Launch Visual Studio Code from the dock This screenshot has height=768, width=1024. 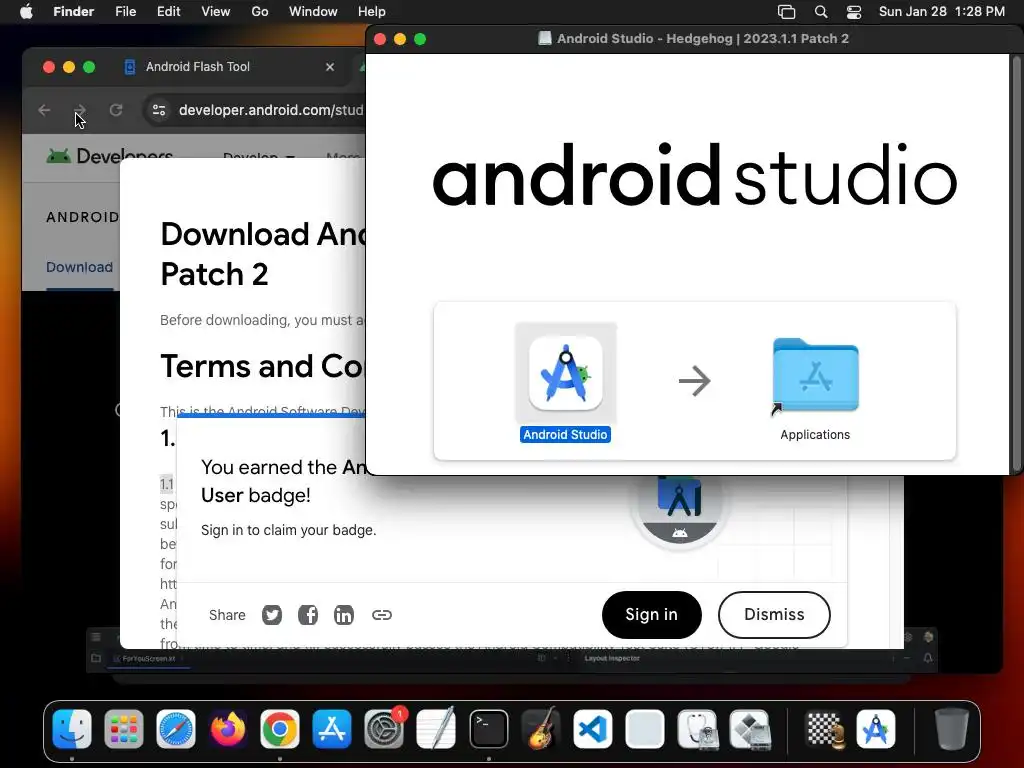tap(593, 729)
